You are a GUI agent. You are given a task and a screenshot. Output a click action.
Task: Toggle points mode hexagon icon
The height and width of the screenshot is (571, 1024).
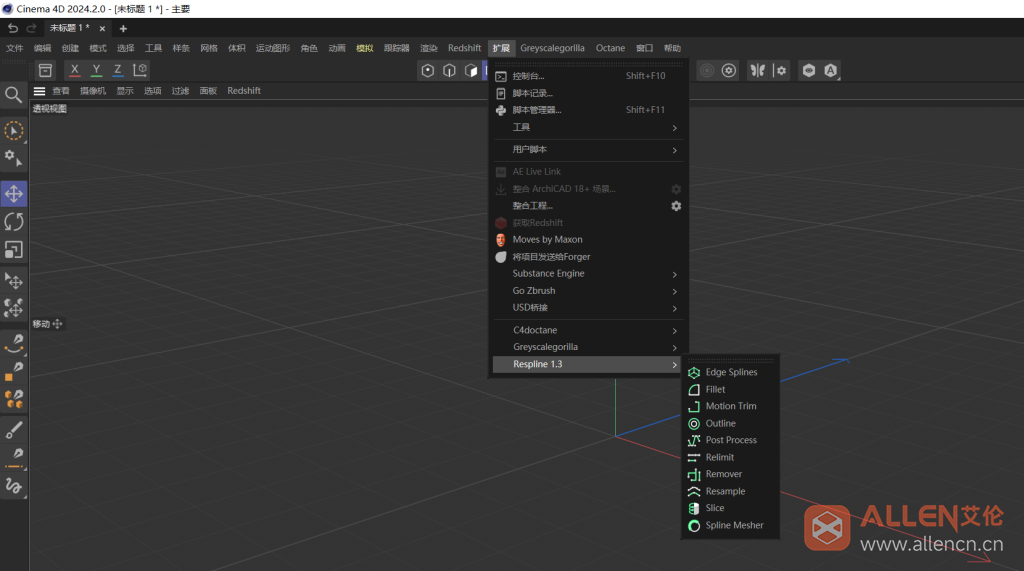(x=428, y=71)
